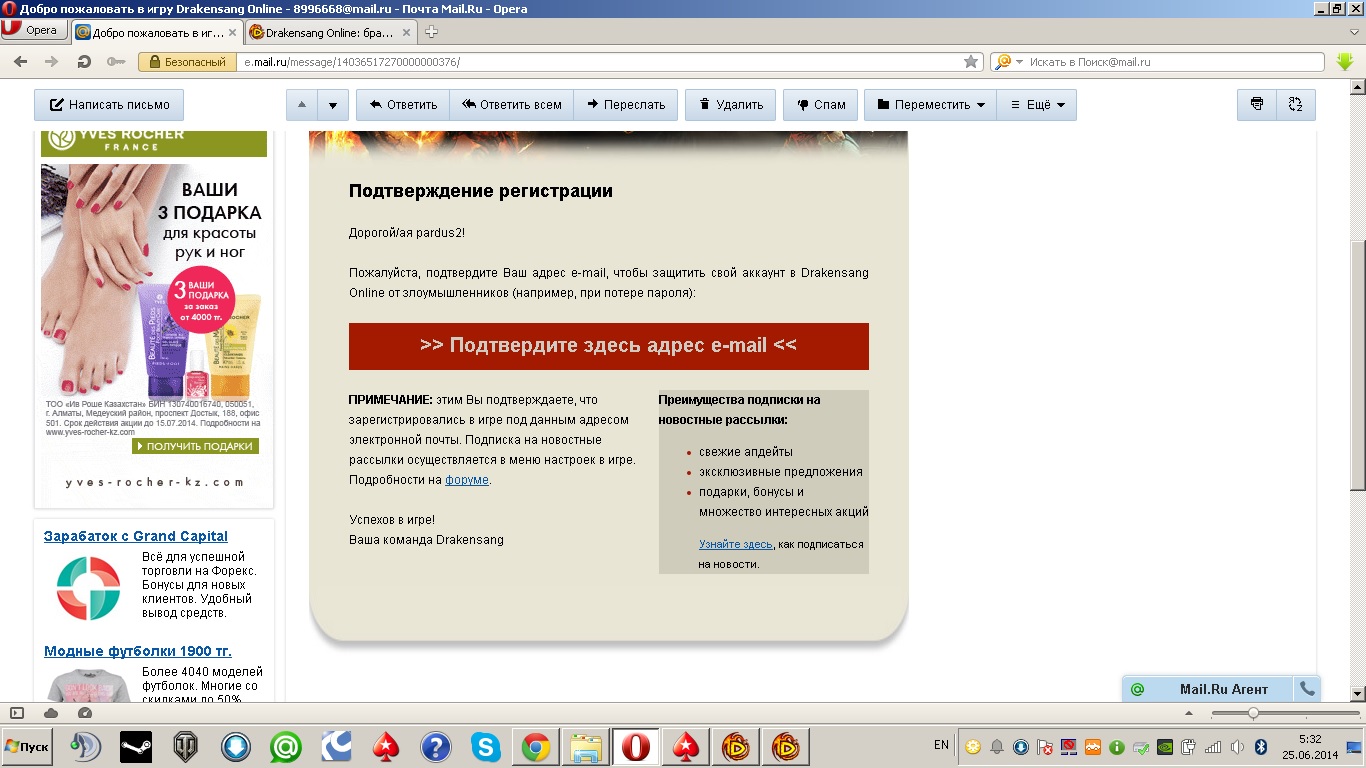Open Skype from the taskbar
1366x768 pixels.
tap(486, 747)
